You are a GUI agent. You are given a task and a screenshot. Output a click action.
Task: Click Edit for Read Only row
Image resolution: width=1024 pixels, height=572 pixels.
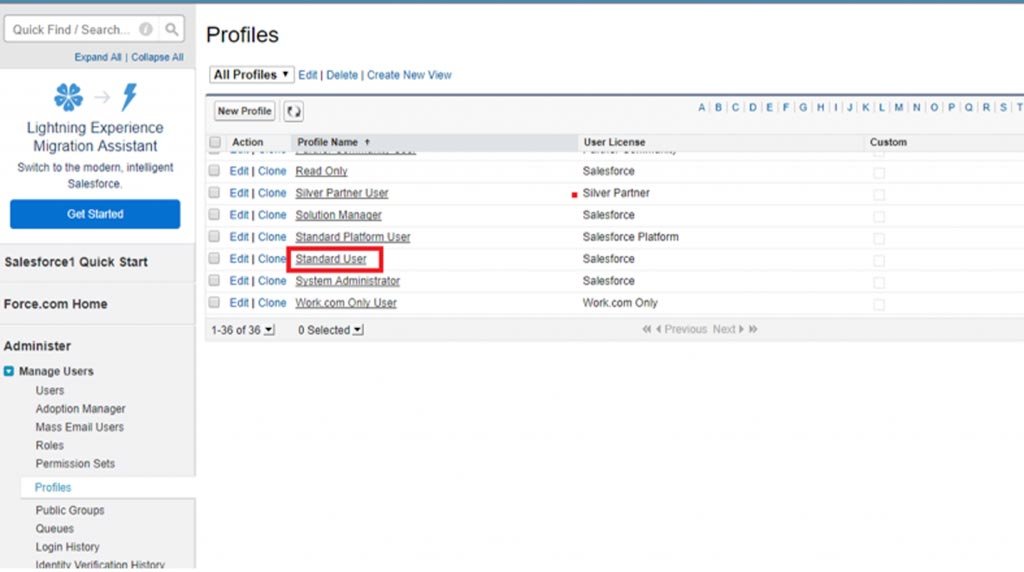pos(239,171)
